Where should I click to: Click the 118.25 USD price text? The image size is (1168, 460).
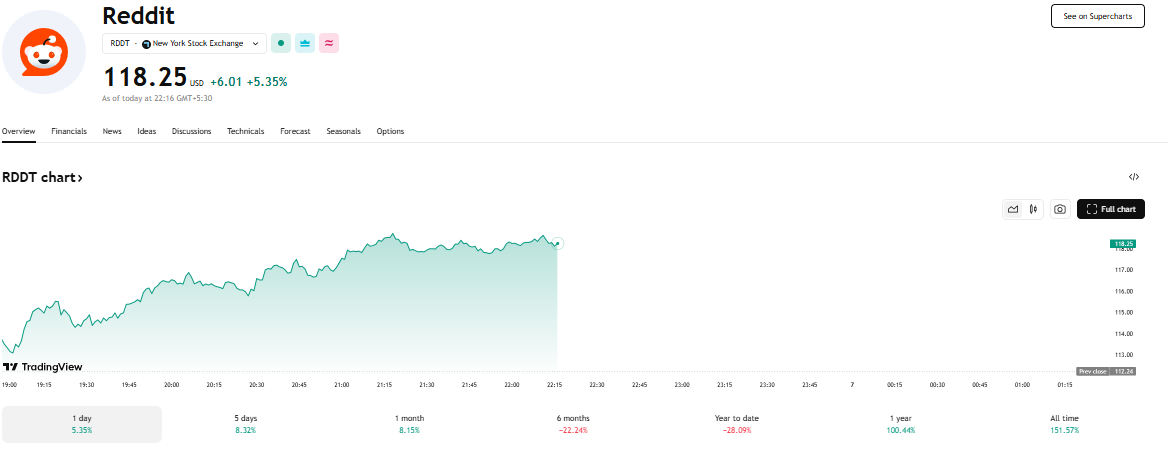point(153,78)
